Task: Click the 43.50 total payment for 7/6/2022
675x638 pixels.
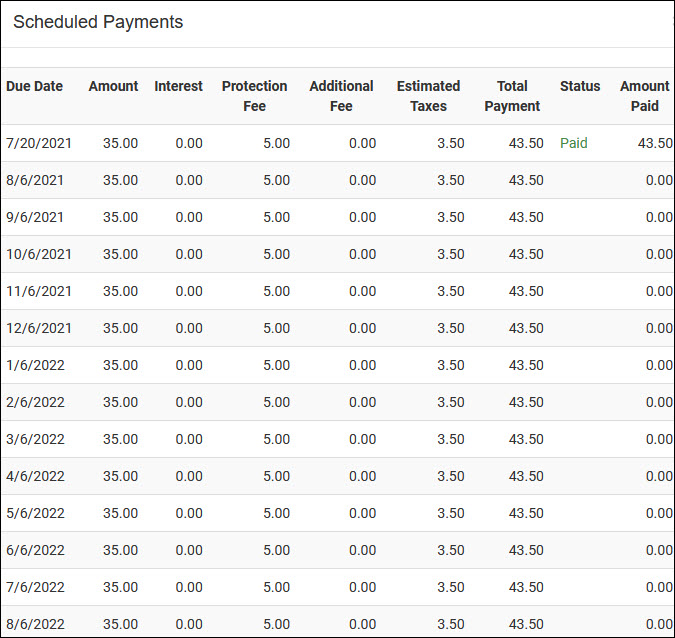Action: (526, 587)
